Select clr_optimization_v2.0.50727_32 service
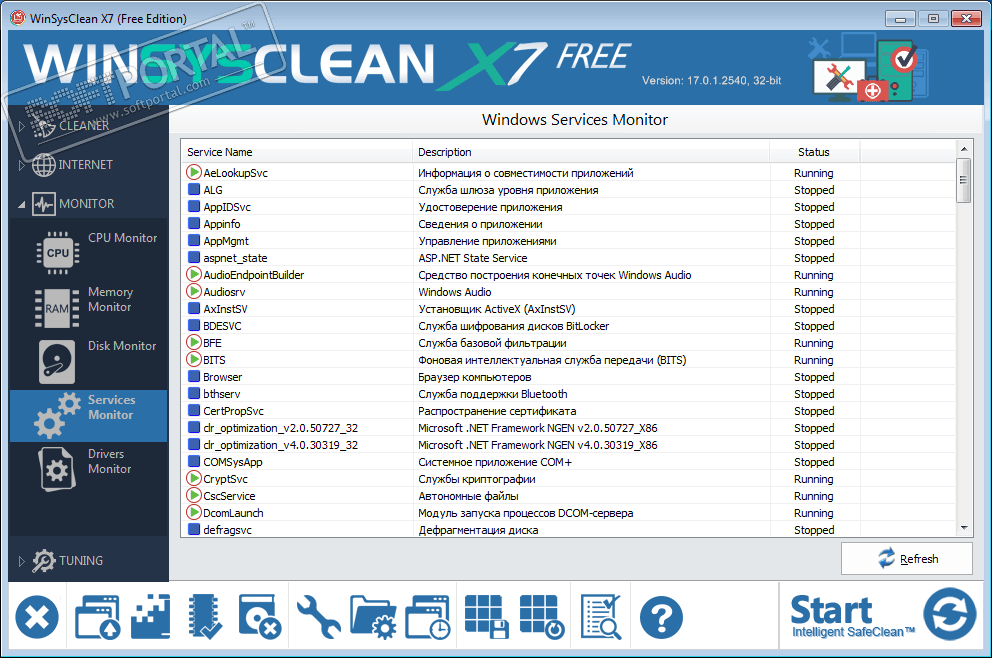Viewport: 992px width, 658px height. [x=280, y=428]
